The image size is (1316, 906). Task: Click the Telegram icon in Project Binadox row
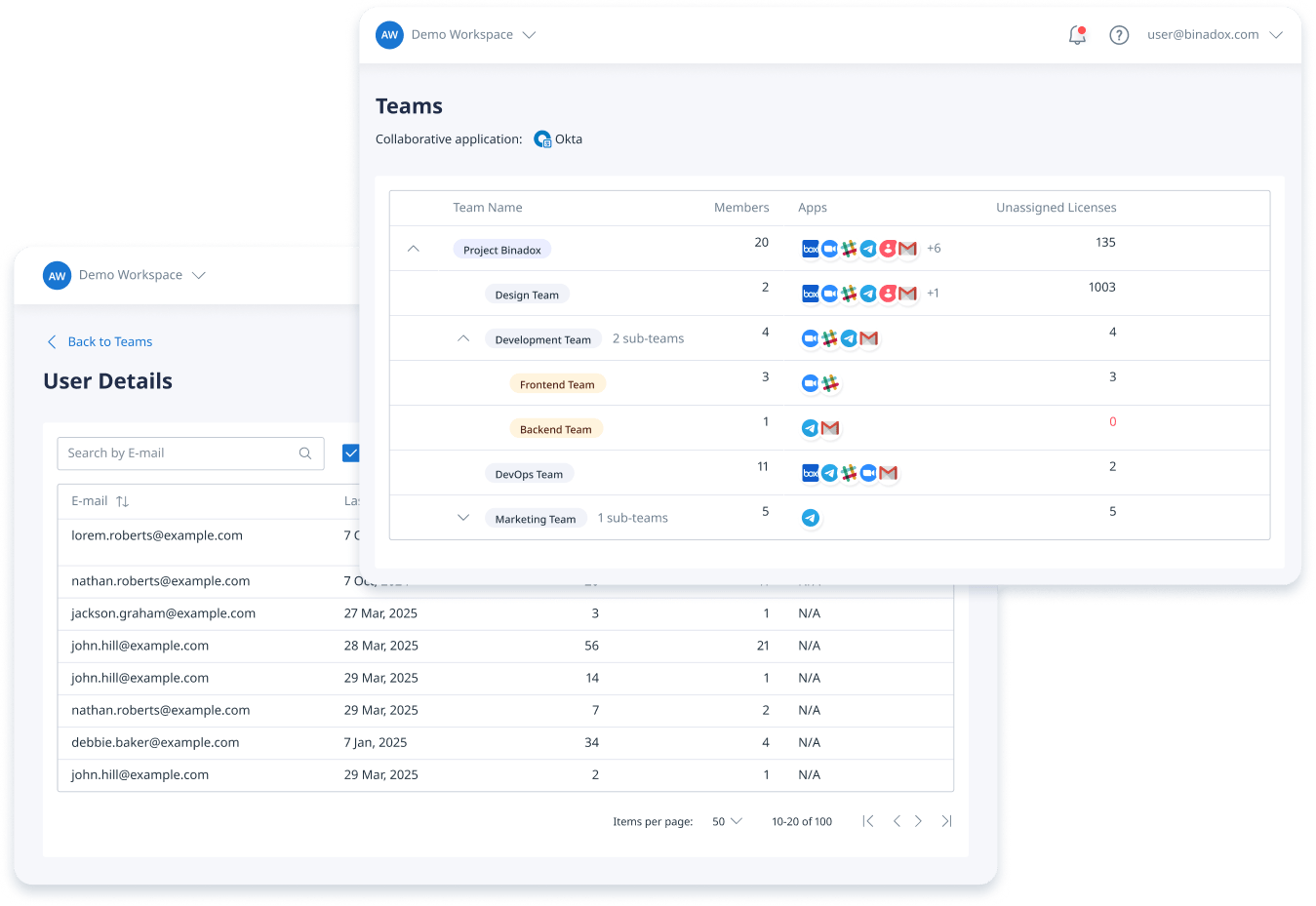[868, 249]
